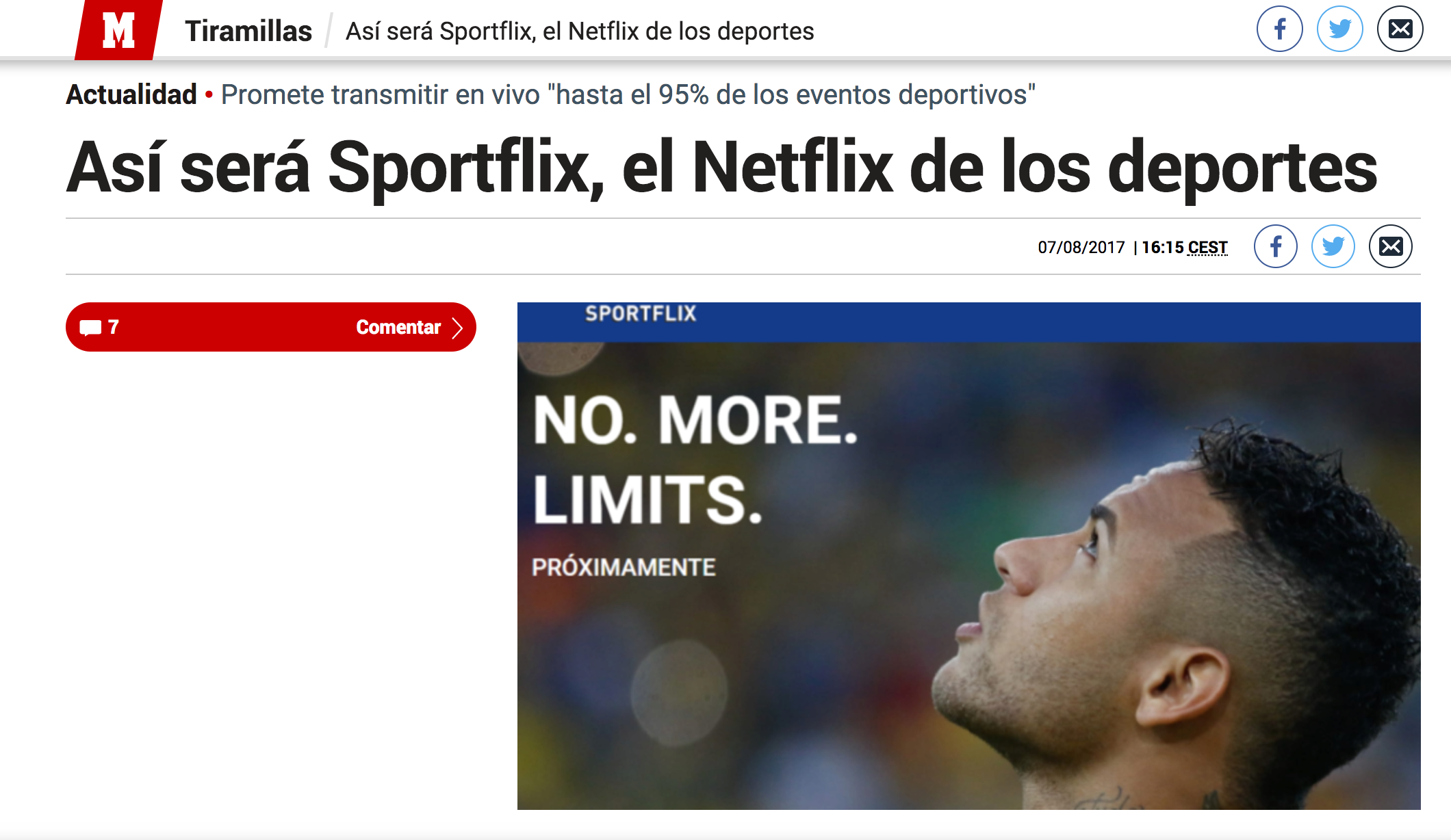Click the Marca red M logo
The image size is (1451, 840).
click(118, 30)
